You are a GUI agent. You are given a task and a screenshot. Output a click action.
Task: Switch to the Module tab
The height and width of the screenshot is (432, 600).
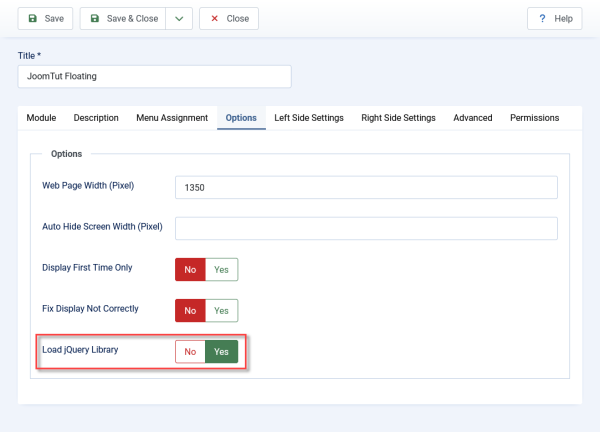tap(40, 118)
